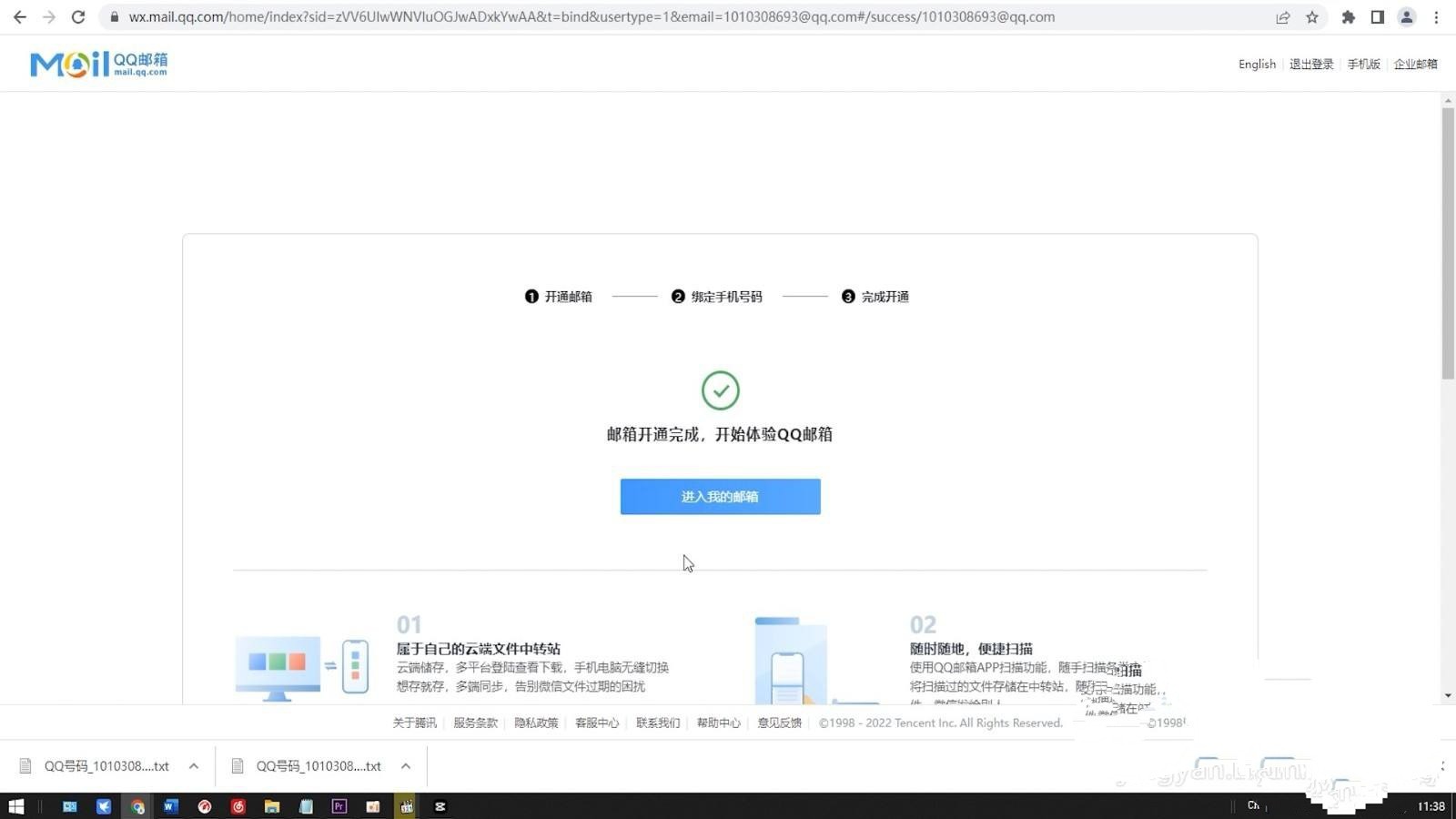Open the extensions puzzle icon
This screenshot has height=819, width=1456.
tap(1349, 17)
